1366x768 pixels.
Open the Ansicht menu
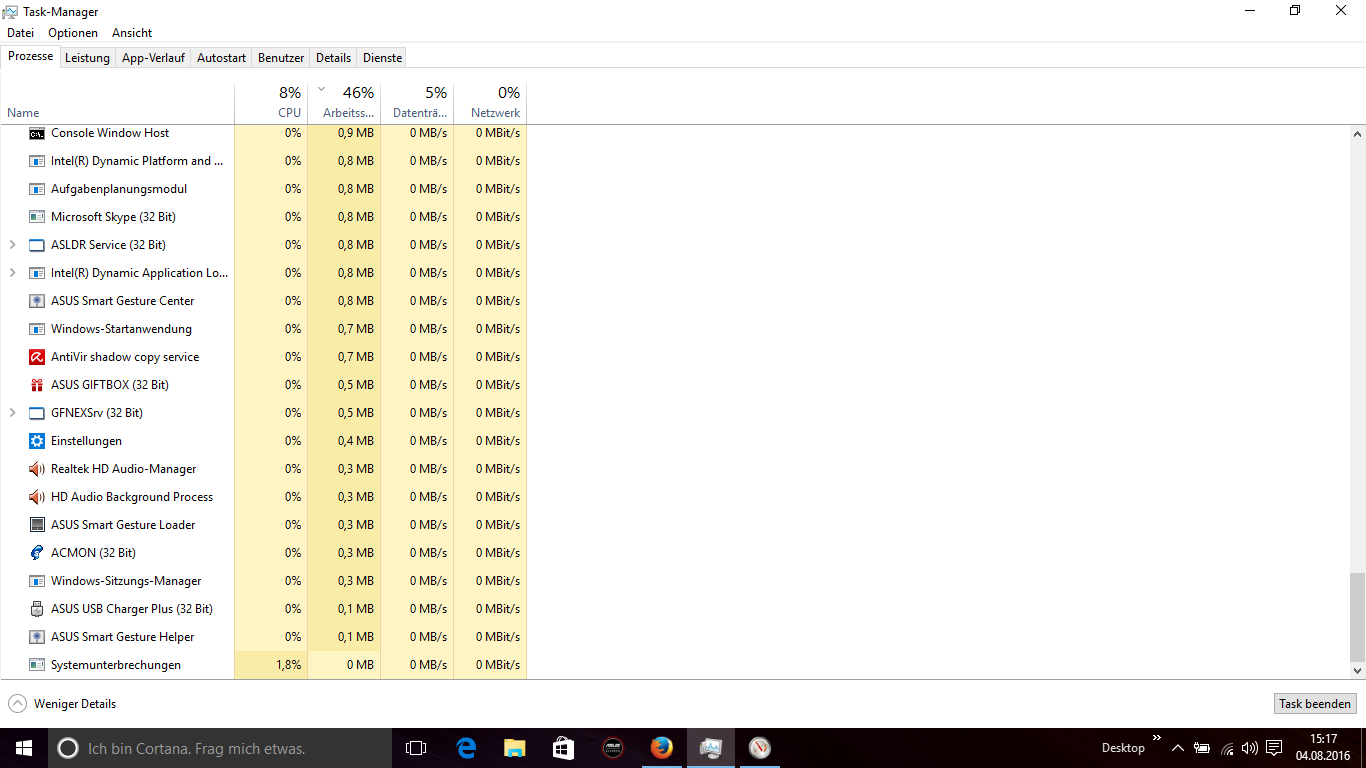(x=132, y=33)
